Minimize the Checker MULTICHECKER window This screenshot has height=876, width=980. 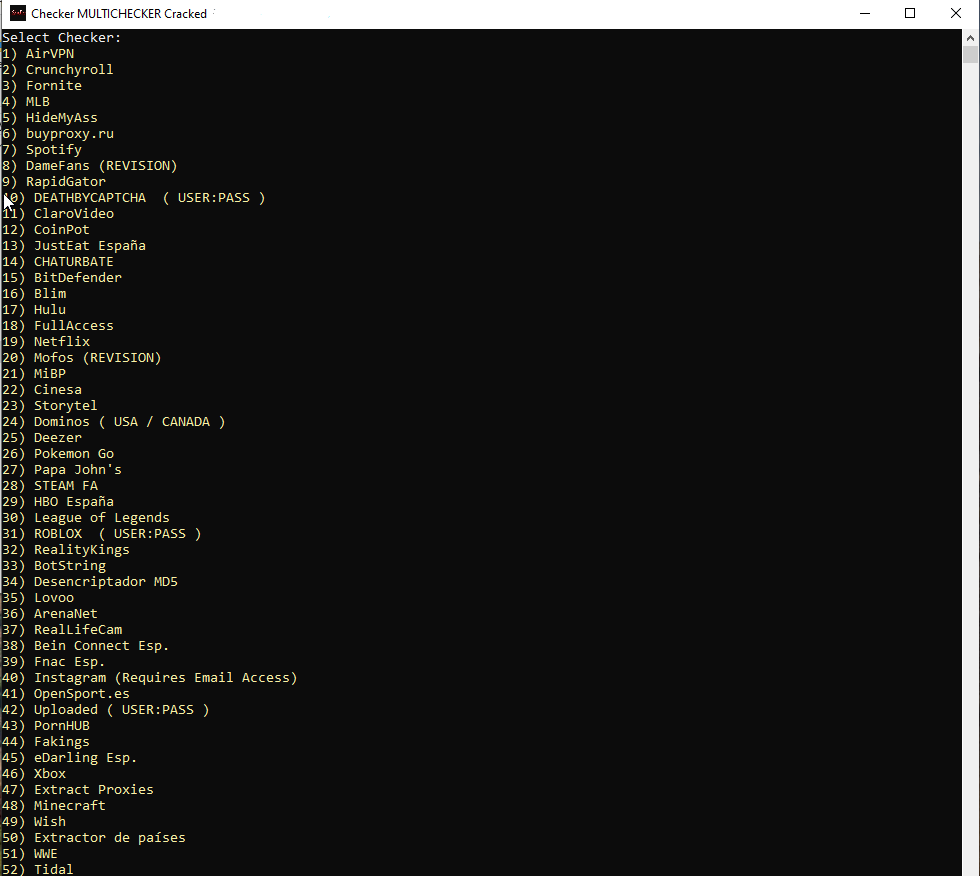click(865, 13)
